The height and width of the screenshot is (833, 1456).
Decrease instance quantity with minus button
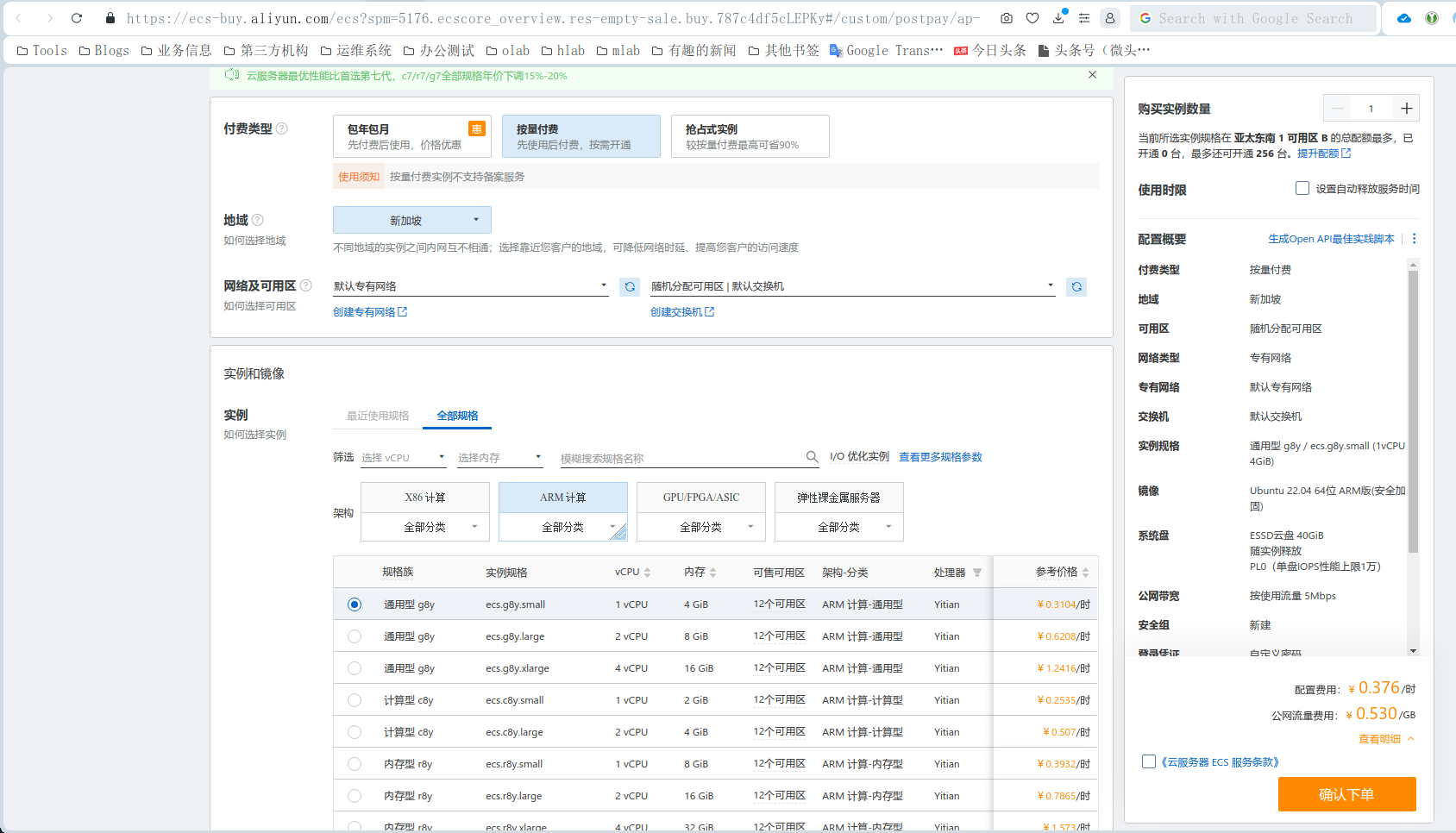[1337, 108]
